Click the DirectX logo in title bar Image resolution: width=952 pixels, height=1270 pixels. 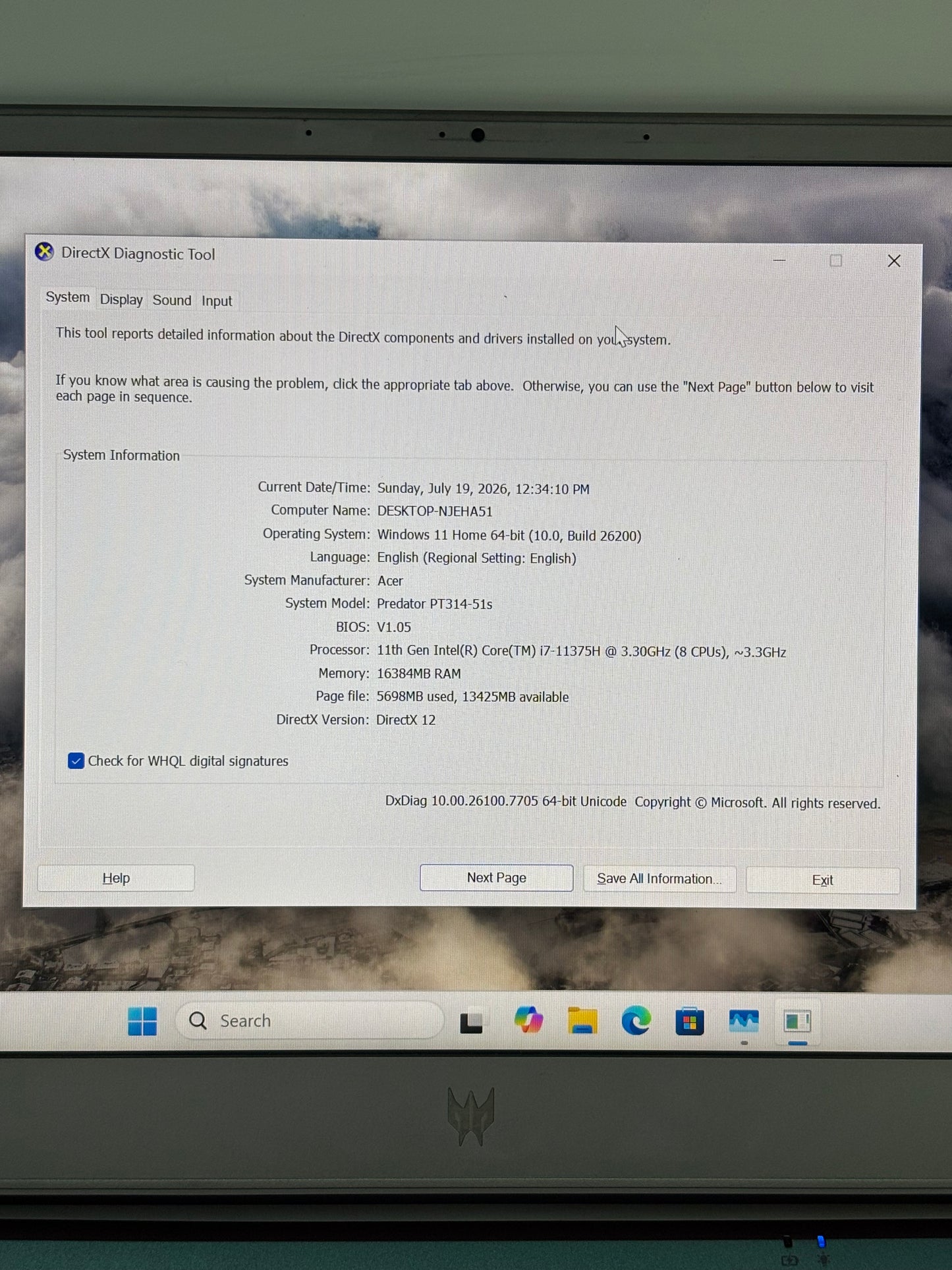tap(44, 252)
